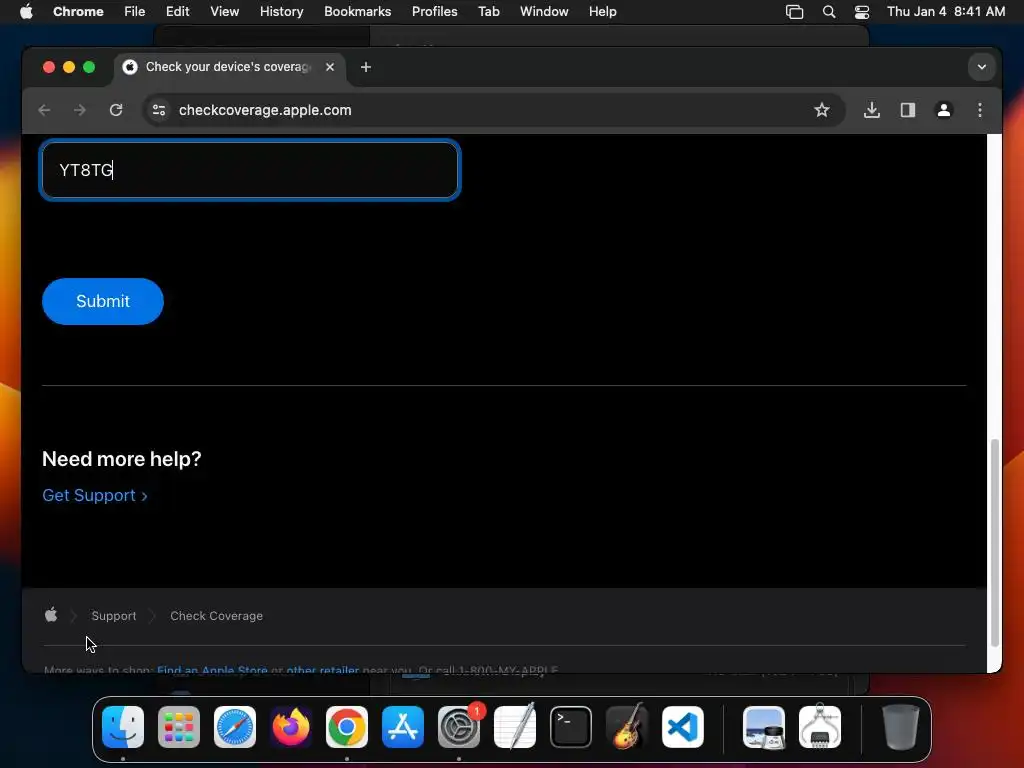Launch GarageBand from the dock
This screenshot has height=768, width=1024.
pos(627,726)
